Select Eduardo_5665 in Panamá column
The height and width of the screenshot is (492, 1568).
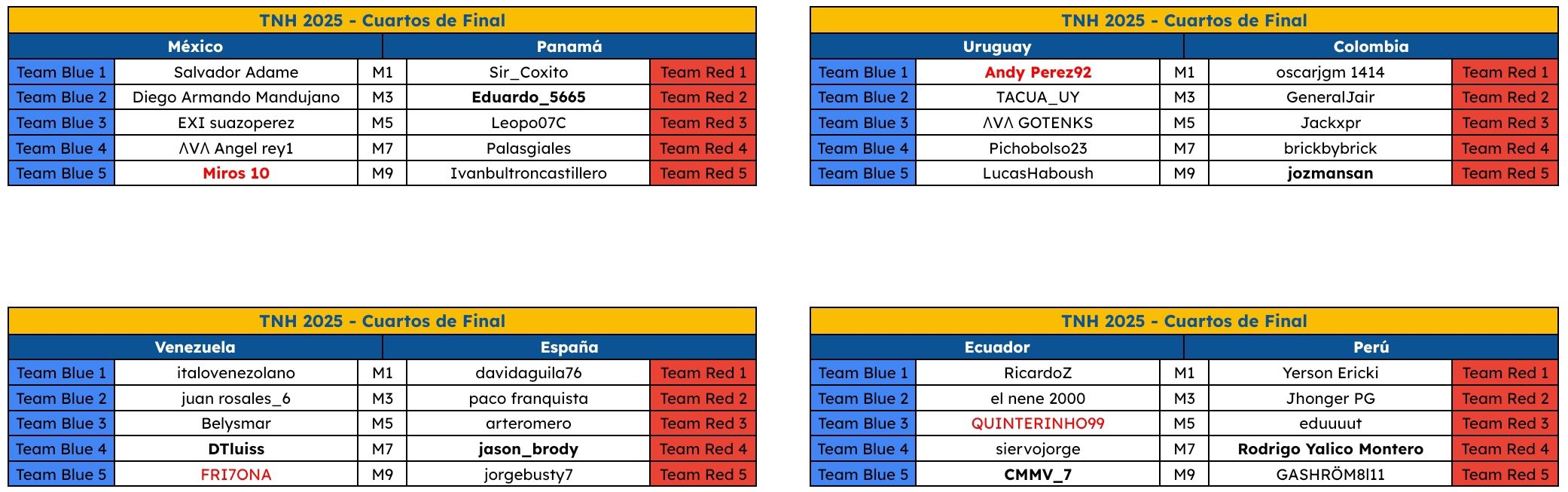click(x=528, y=97)
